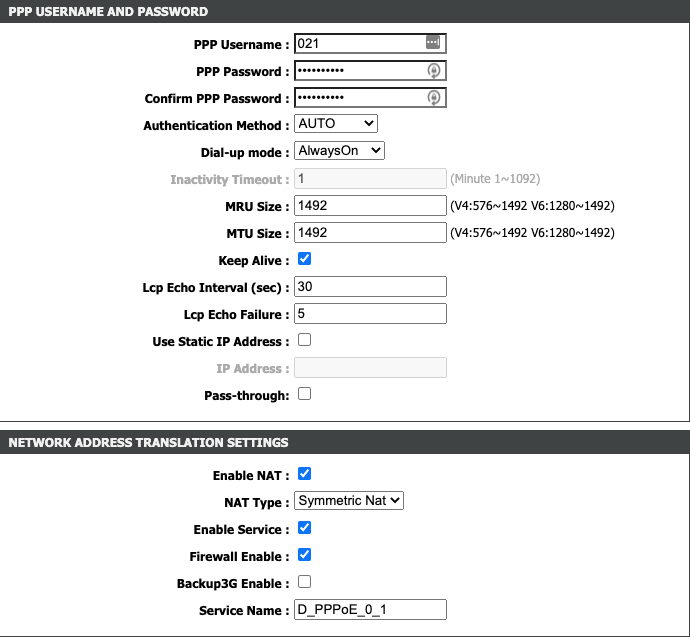Click the 'Use Static IP Address :' label
Viewport: 690px width, 637px height.
tap(220, 341)
